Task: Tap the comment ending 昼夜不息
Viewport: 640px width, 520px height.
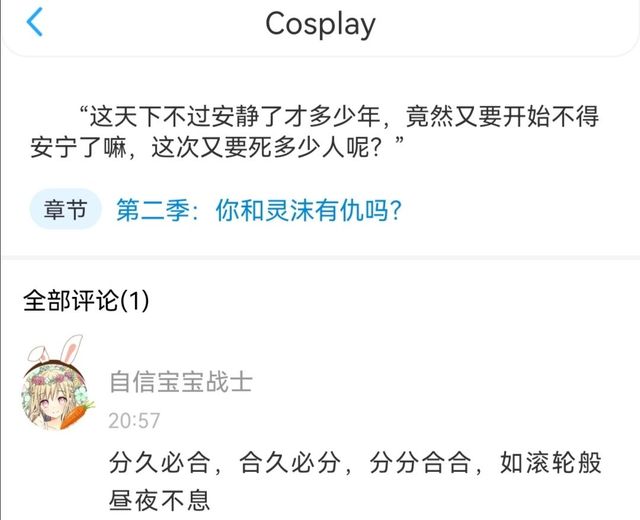Action: 160,500
